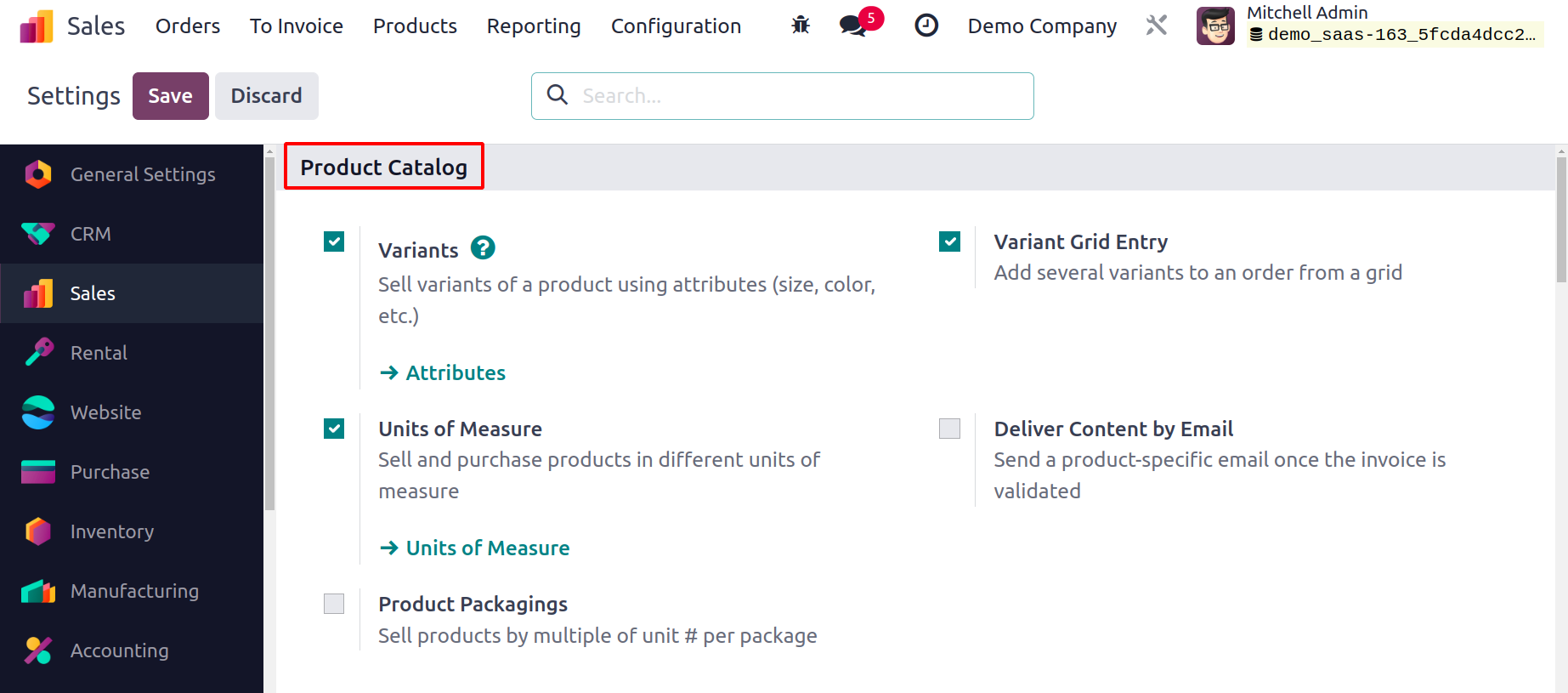
Task: Open the Demo Company switcher
Action: [1042, 26]
